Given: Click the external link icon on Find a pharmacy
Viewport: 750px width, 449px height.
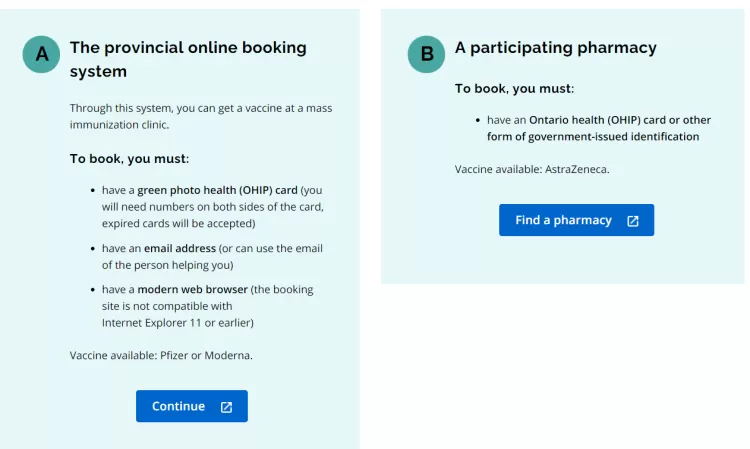Looking at the screenshot, I should [633, 221].
